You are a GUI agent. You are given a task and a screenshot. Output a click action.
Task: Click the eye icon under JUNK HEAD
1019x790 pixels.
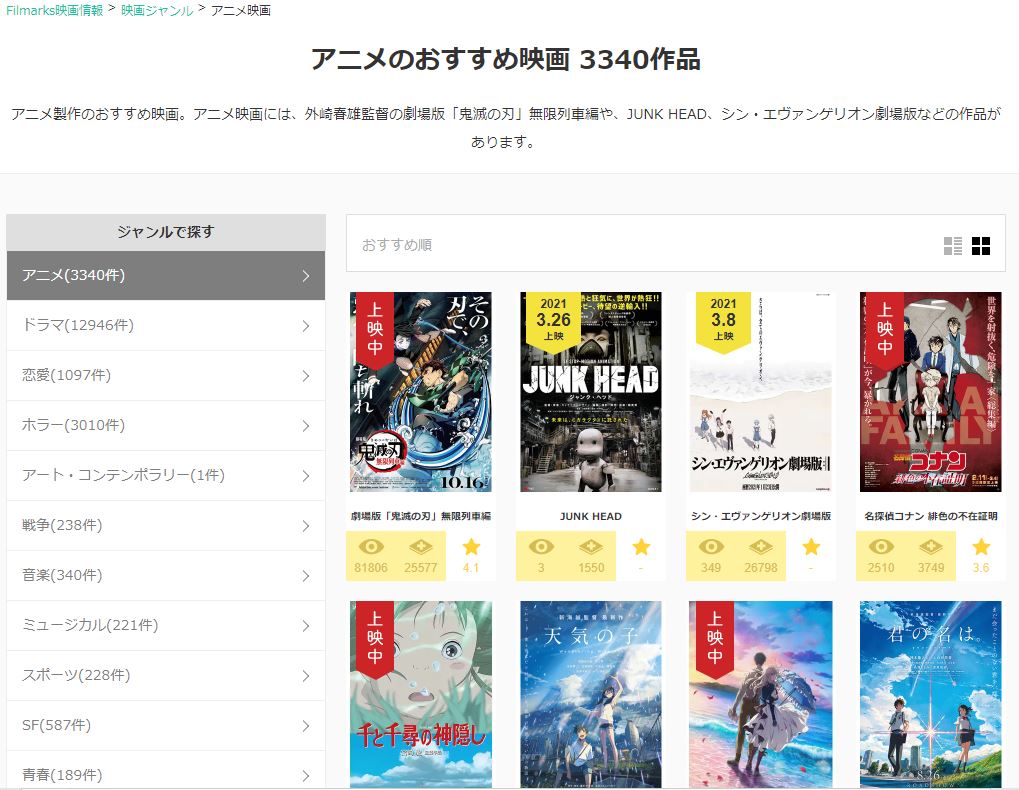[x=541, y=547]
